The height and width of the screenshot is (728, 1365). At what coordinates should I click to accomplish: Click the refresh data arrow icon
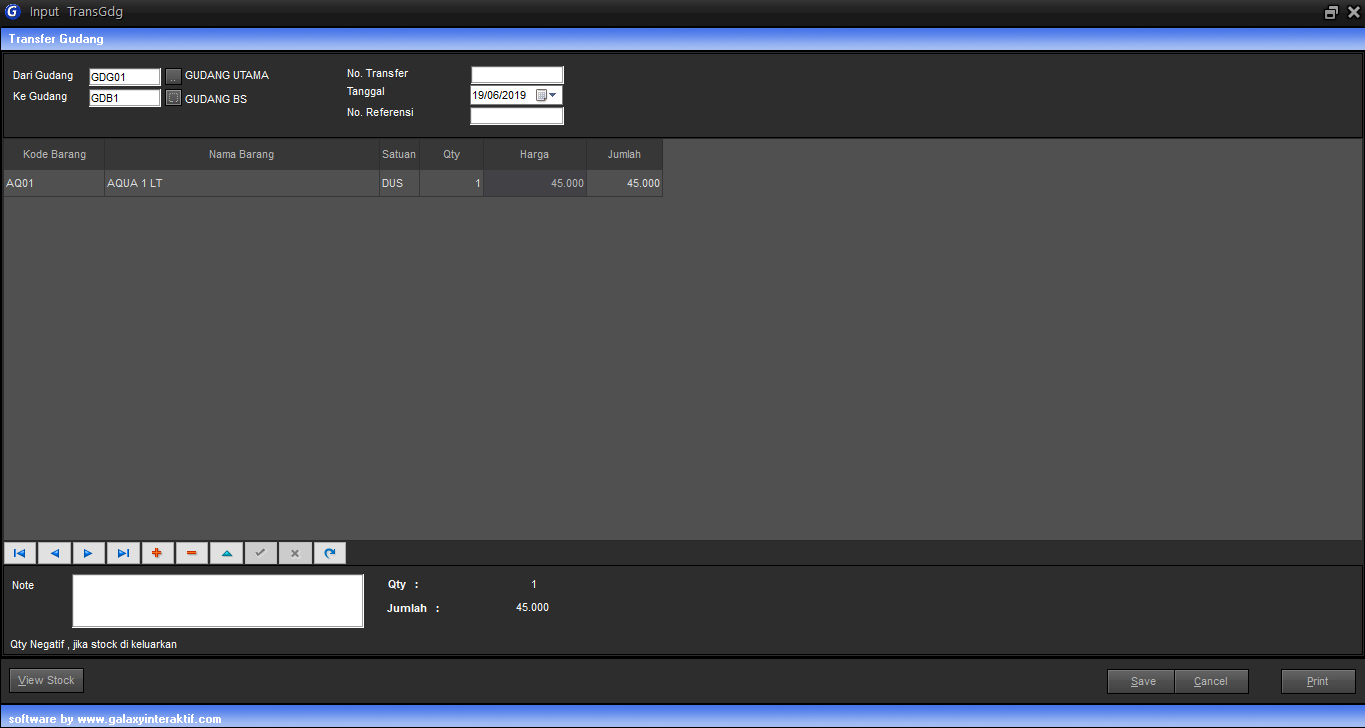(329, 553)
